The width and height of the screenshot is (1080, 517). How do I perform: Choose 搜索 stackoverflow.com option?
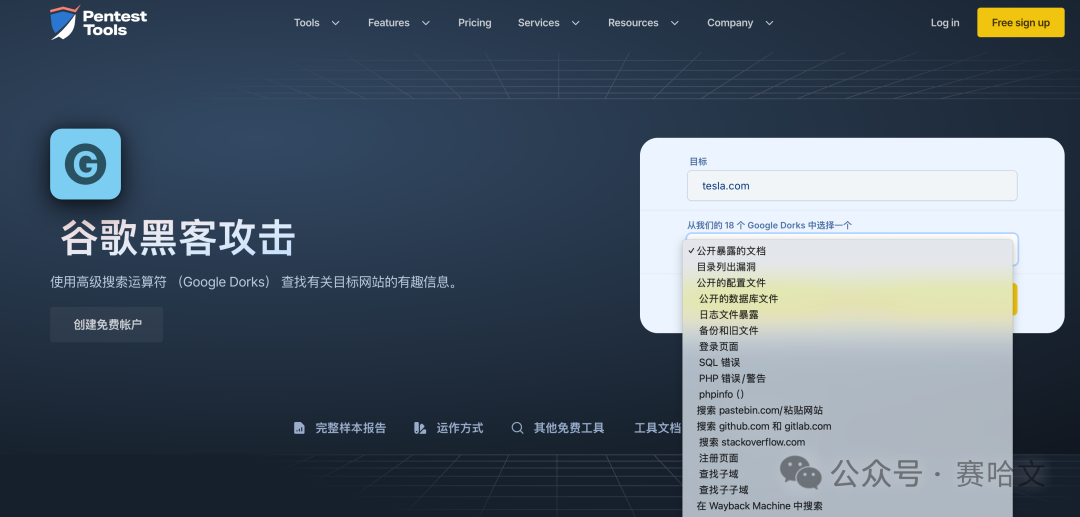[x=847, y=442]
